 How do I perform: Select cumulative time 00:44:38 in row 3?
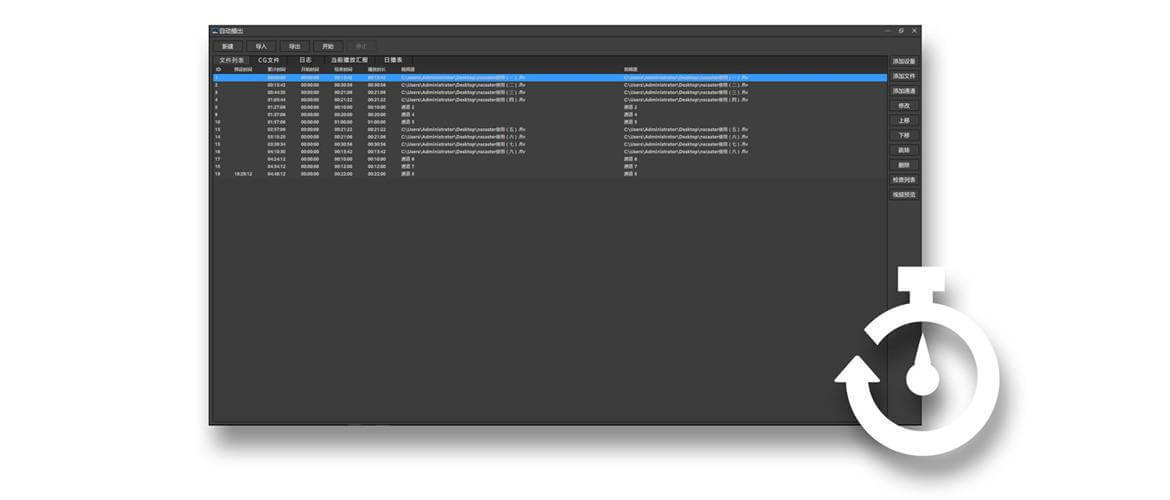point(276,92)
